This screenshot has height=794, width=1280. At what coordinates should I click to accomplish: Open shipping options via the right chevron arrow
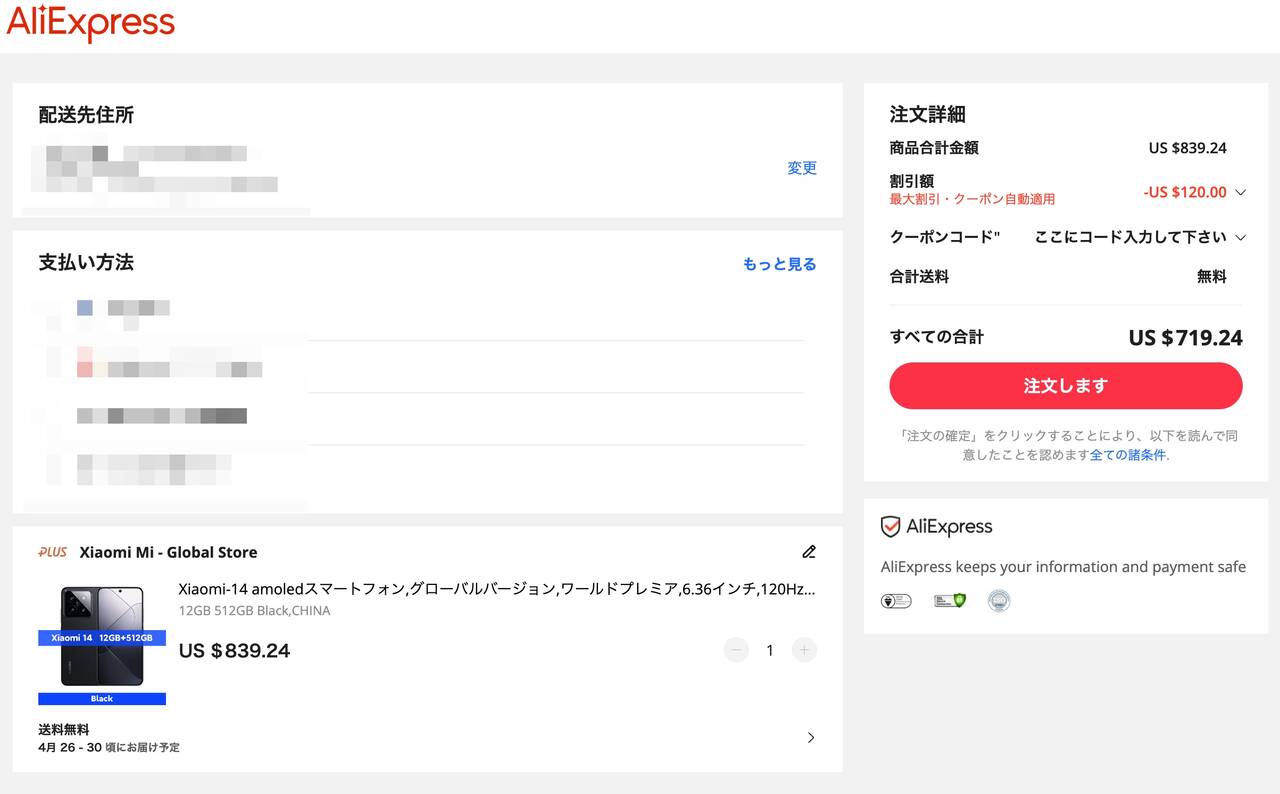coord(810,738)
